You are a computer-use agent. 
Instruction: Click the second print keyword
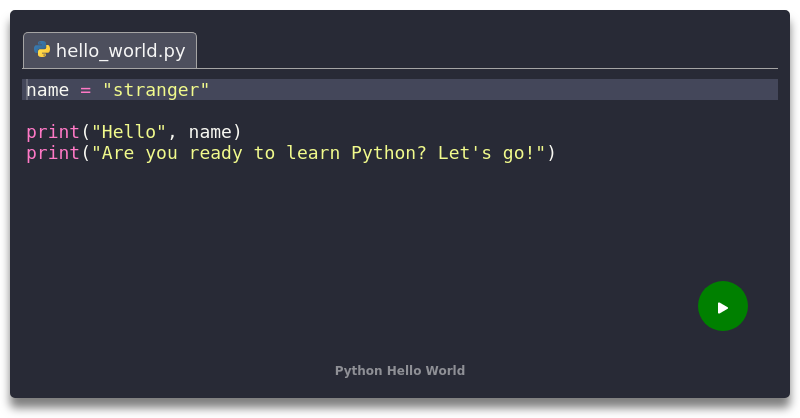52,153
